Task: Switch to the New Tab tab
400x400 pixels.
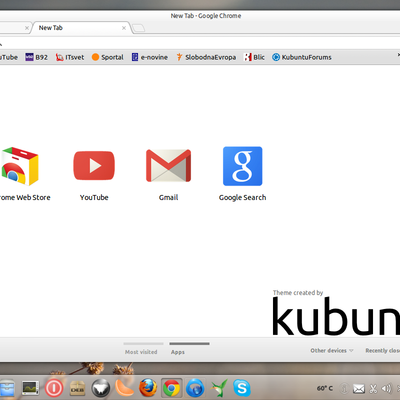Action: [80, 28]
